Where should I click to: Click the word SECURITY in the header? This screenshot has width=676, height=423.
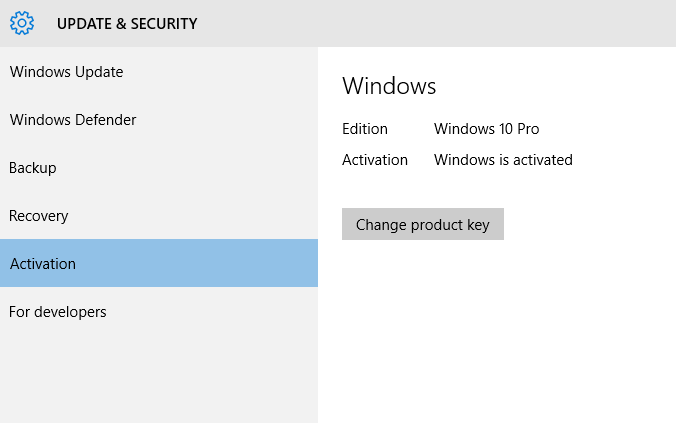[x=164, y=24]
